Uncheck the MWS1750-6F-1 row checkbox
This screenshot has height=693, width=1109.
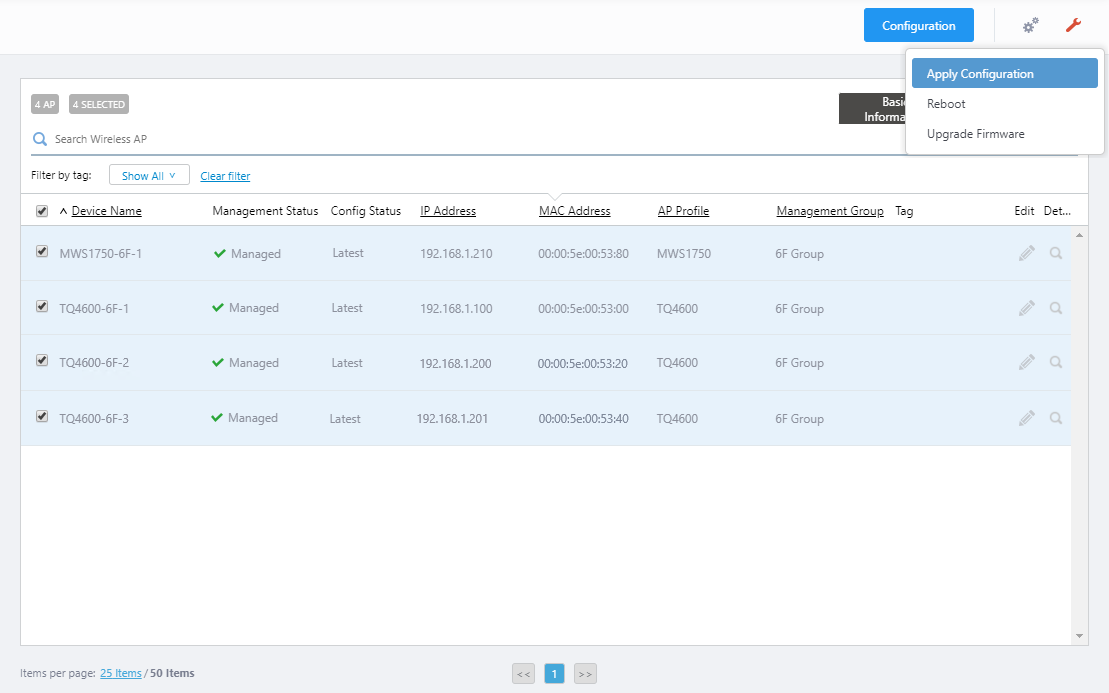42,252
